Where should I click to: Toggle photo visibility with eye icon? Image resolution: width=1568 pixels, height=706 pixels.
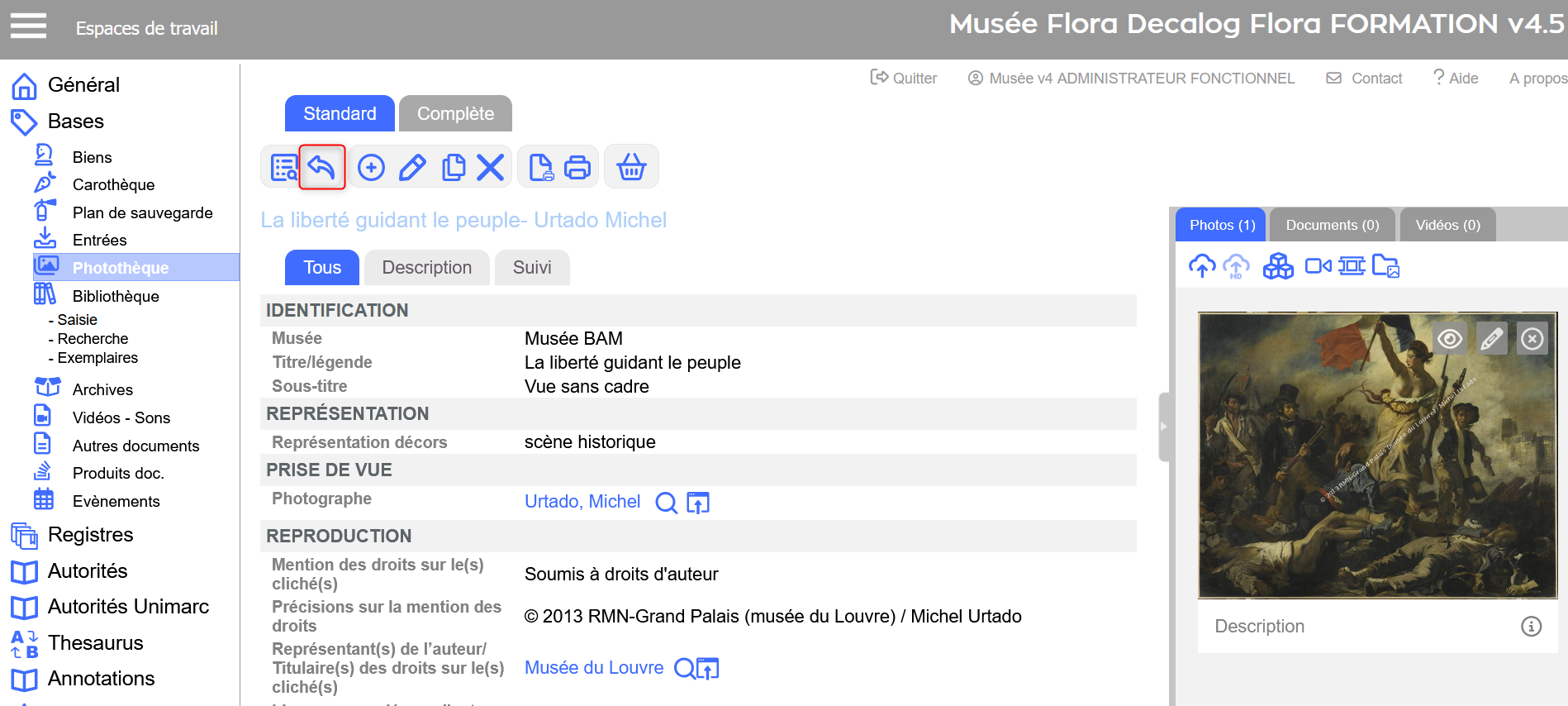pos(1449,339)
